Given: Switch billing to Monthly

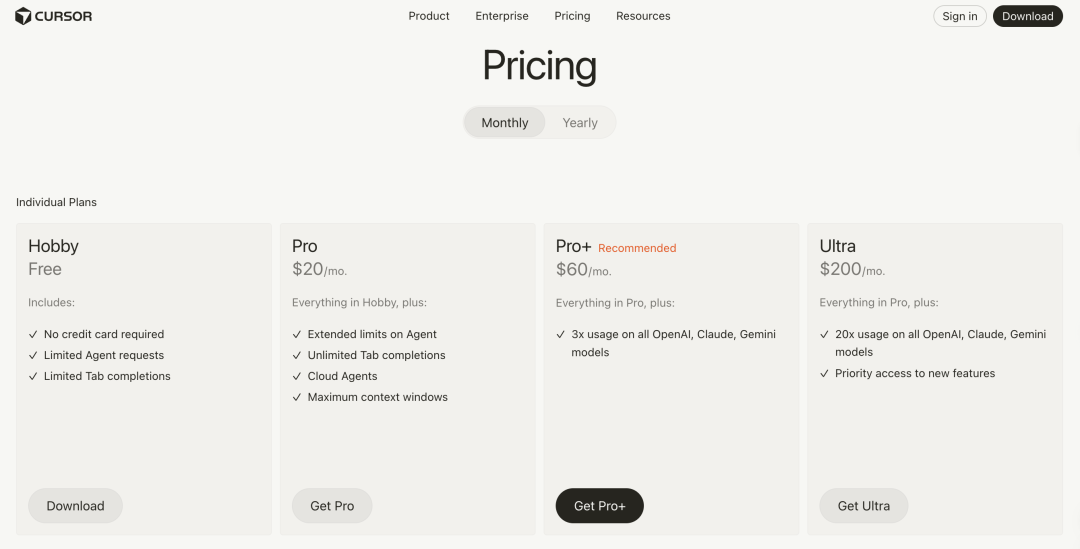Looking at the screenshot, I should coord(505,123).
